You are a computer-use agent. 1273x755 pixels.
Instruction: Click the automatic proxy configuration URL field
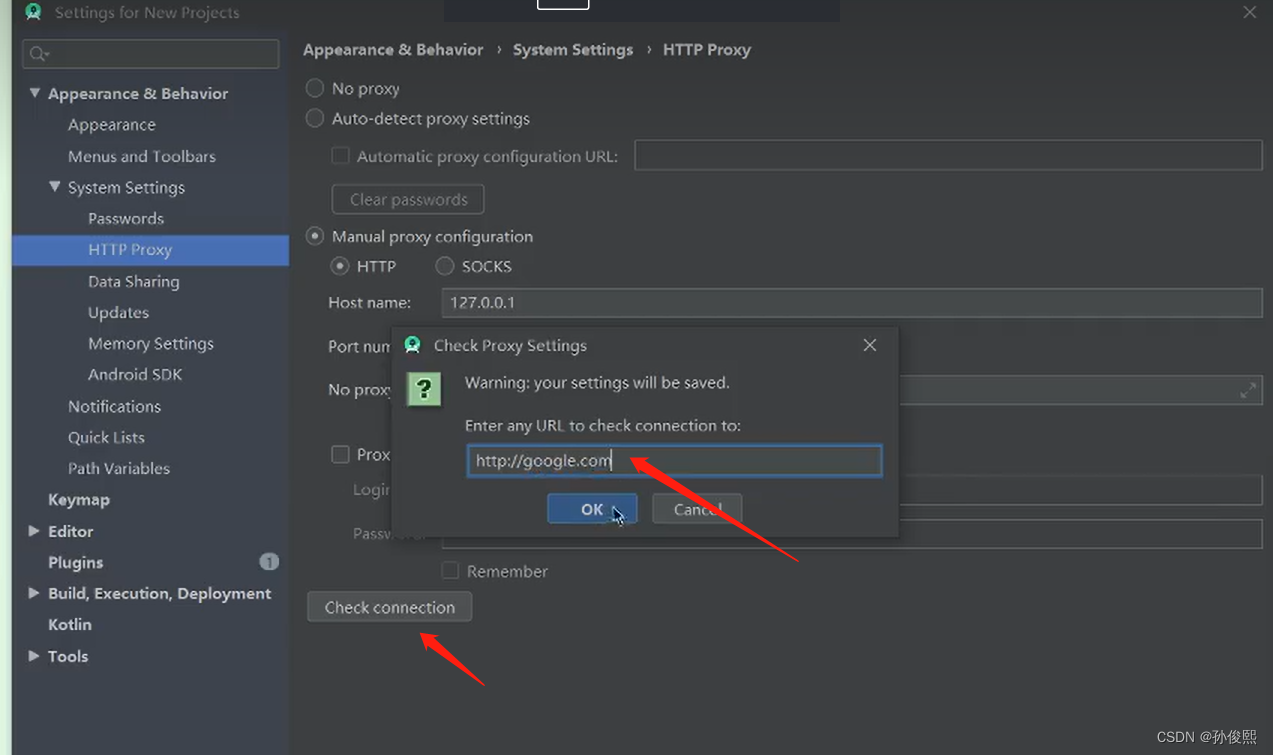click(x=949, y=155)
